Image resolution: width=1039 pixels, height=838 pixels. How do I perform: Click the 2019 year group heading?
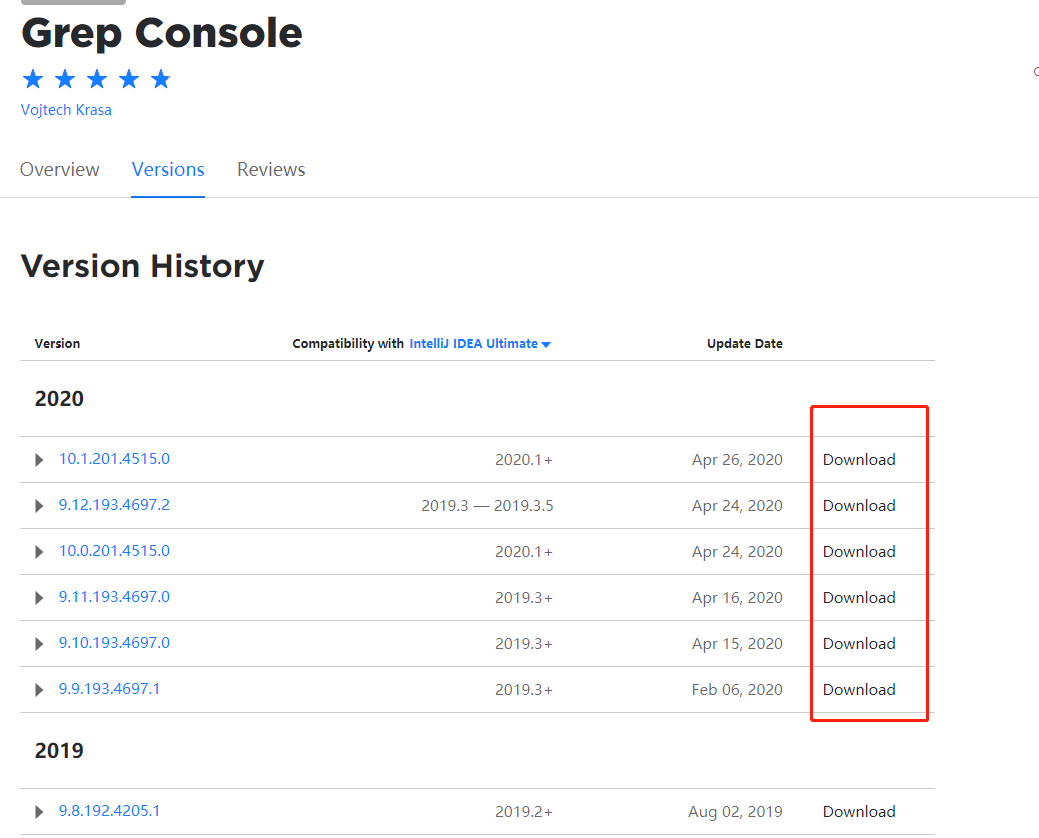coord(59,751)
